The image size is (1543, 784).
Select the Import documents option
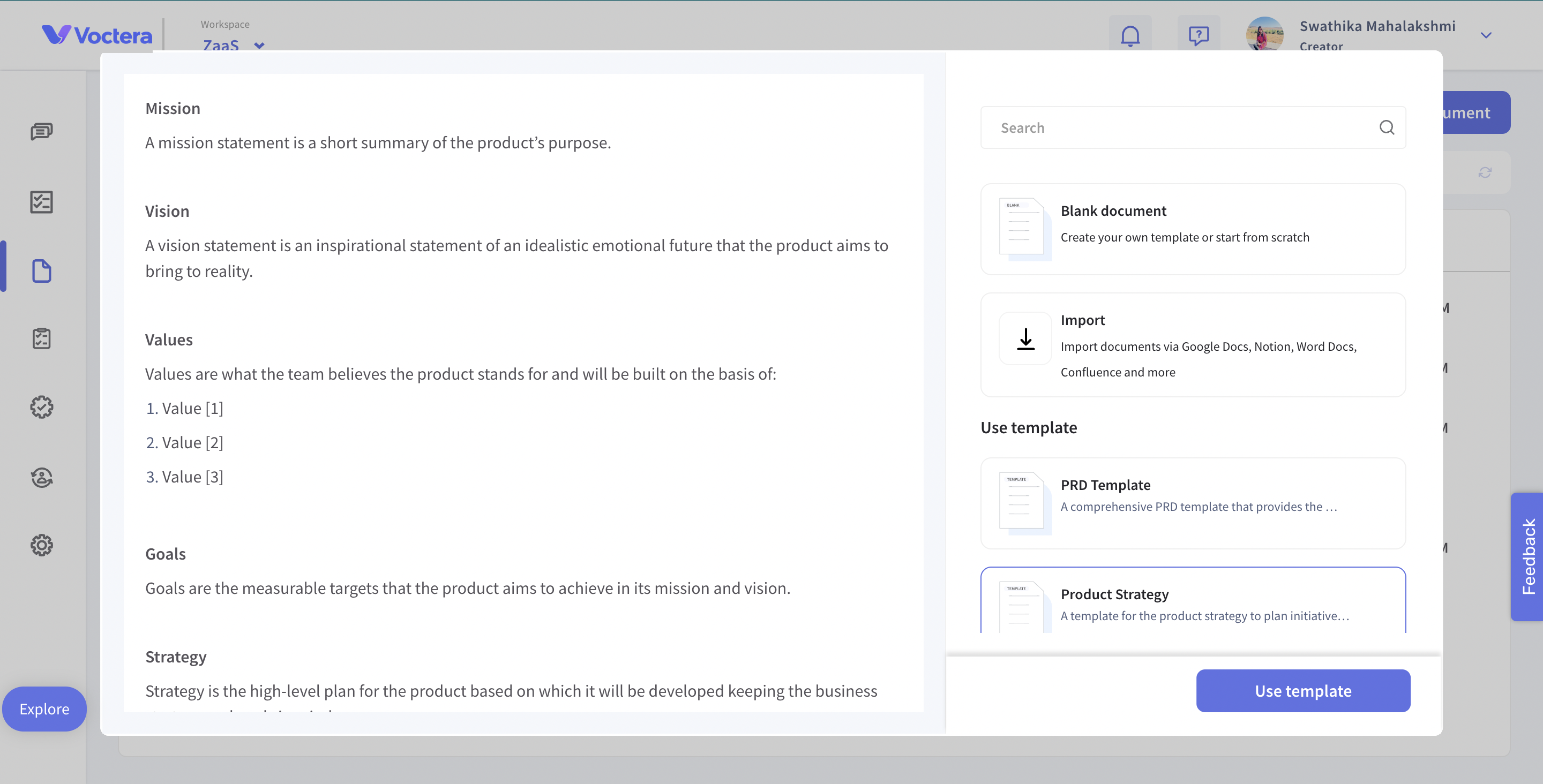coord(1193,345)
